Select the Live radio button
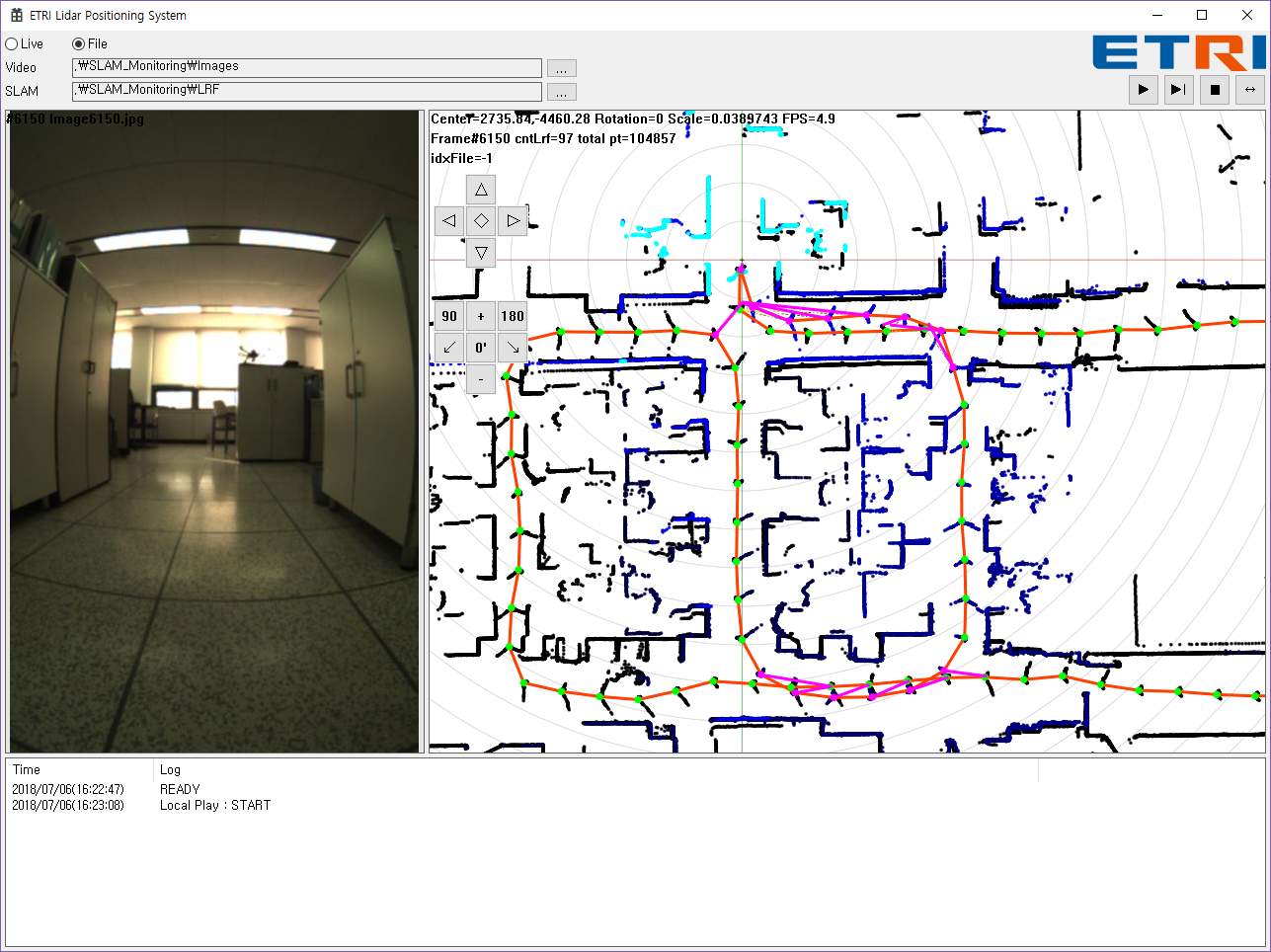 (x=12, y=43)
